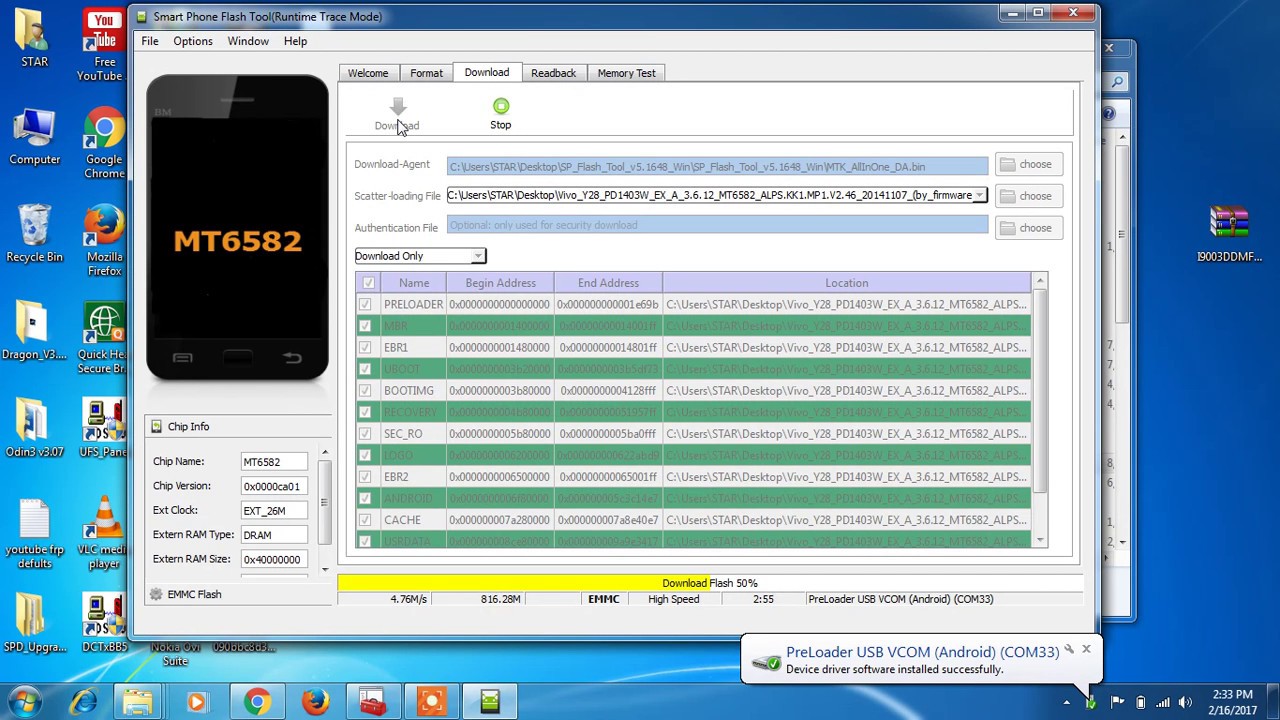The image size is (1280, 720).
Task: Open SPD_Upgrade folder on desktop
Action: [34, 624]
